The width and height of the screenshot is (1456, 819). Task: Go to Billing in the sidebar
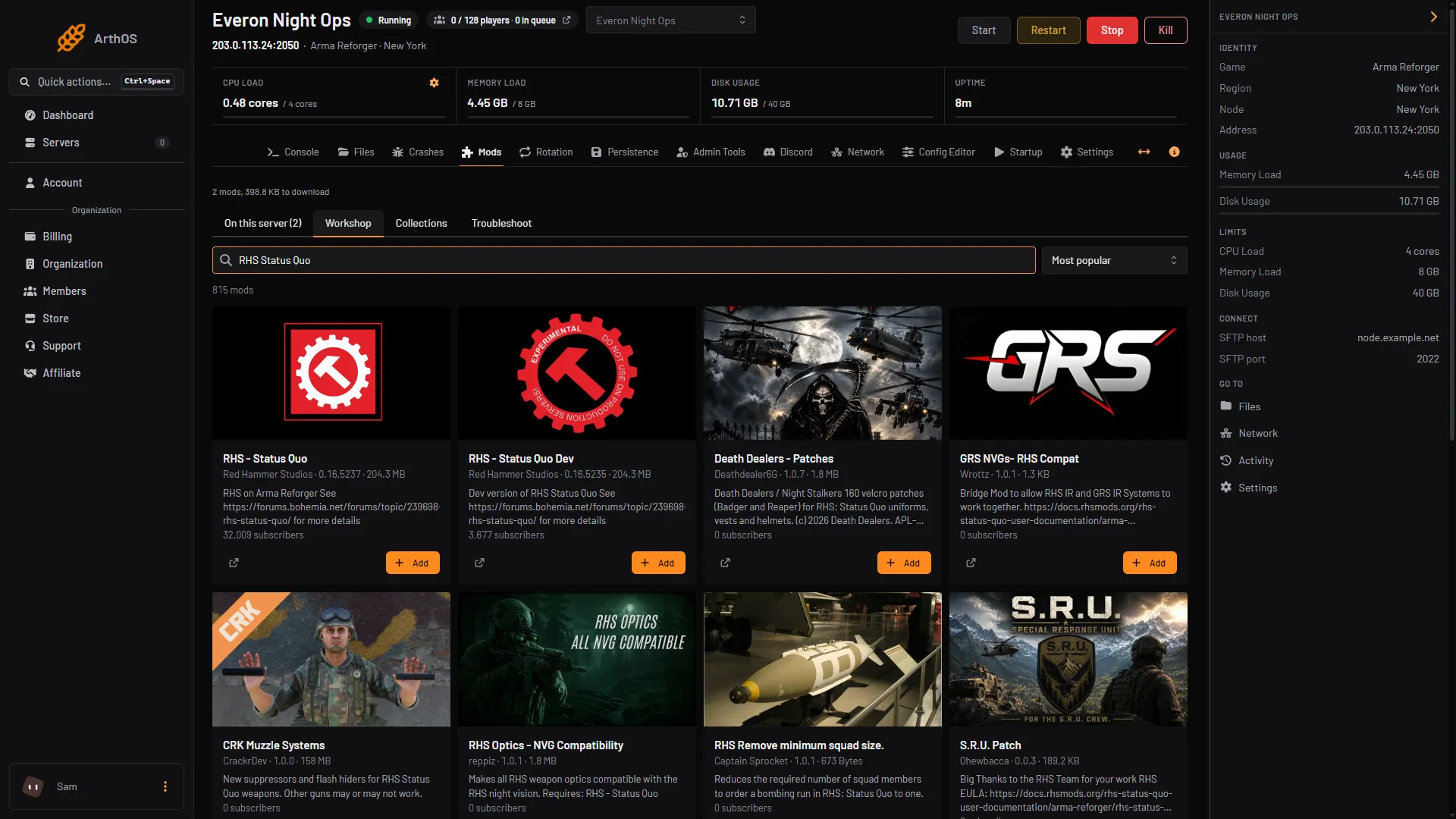point(96,237)
